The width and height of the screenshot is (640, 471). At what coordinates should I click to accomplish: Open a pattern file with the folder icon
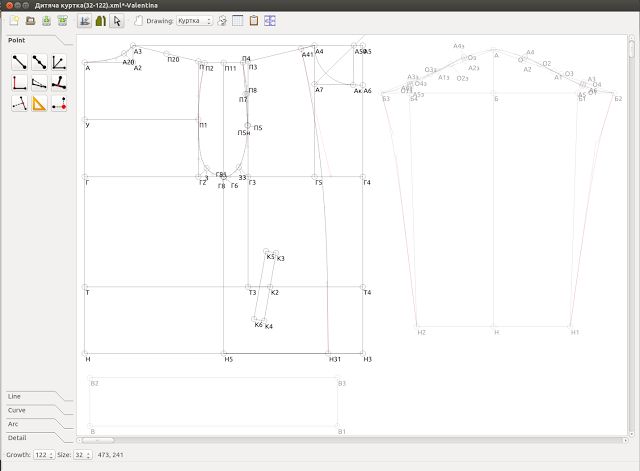[x=30, y=20]
